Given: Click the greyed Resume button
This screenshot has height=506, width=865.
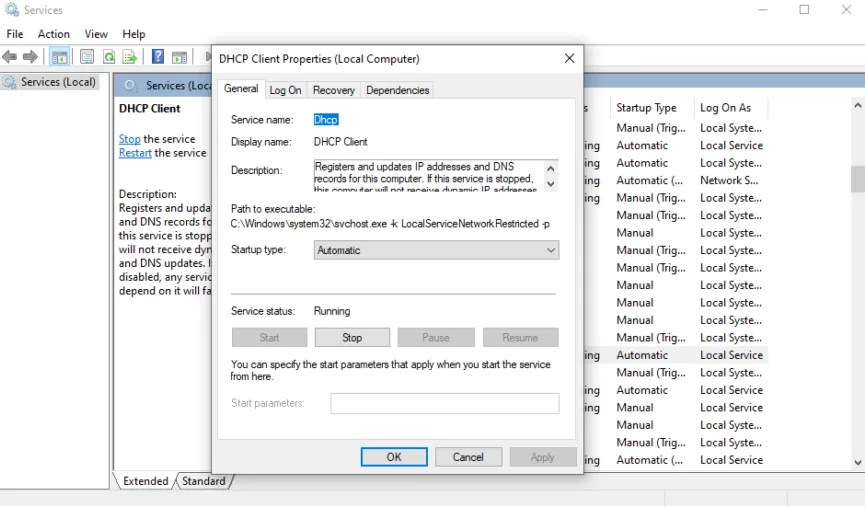Looking at the screenshot, I should [x=520, y=337].
